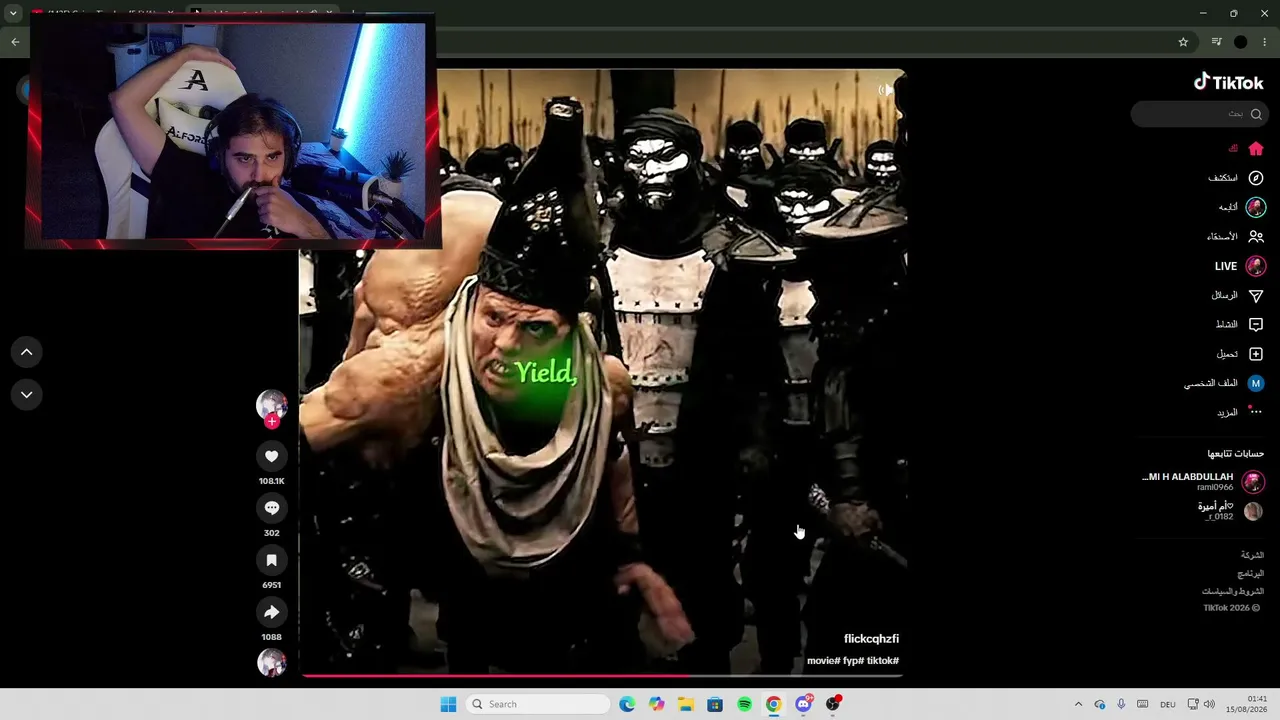Open the Windows Start menu
This screenshot has width=1280, height=720.
pos(448,704)
